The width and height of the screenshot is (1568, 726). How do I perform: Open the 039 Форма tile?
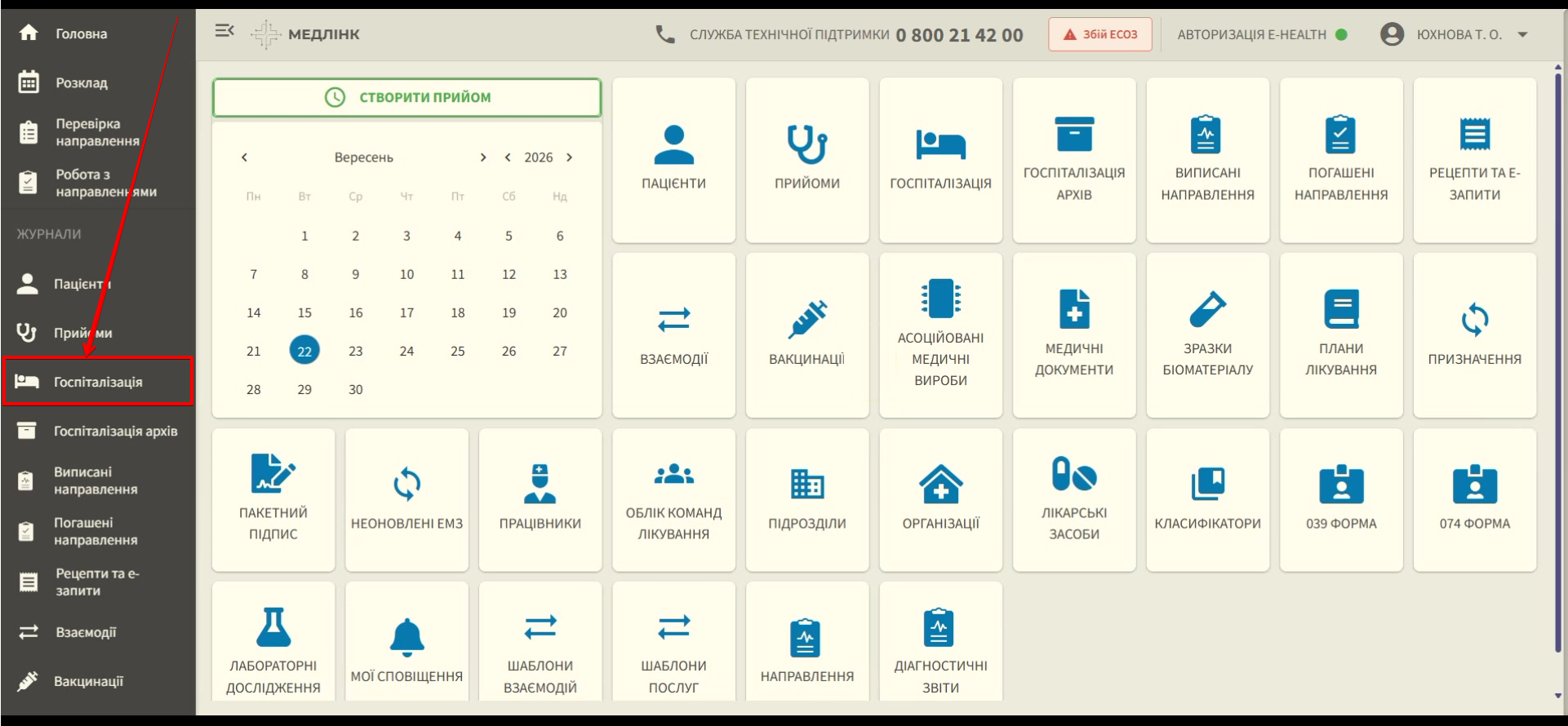click(1341, 500)
